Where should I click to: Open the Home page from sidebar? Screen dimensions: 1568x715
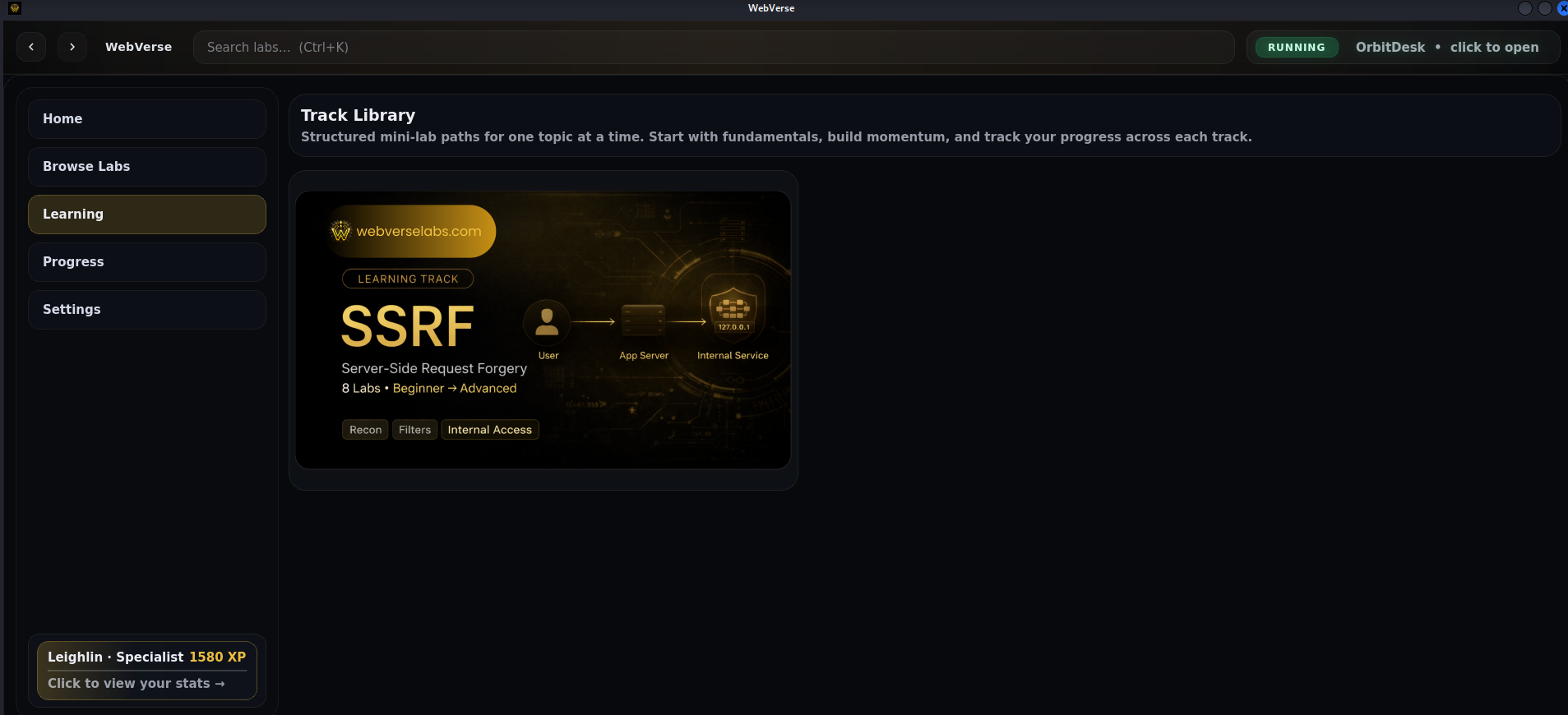(x=146, y=119)
